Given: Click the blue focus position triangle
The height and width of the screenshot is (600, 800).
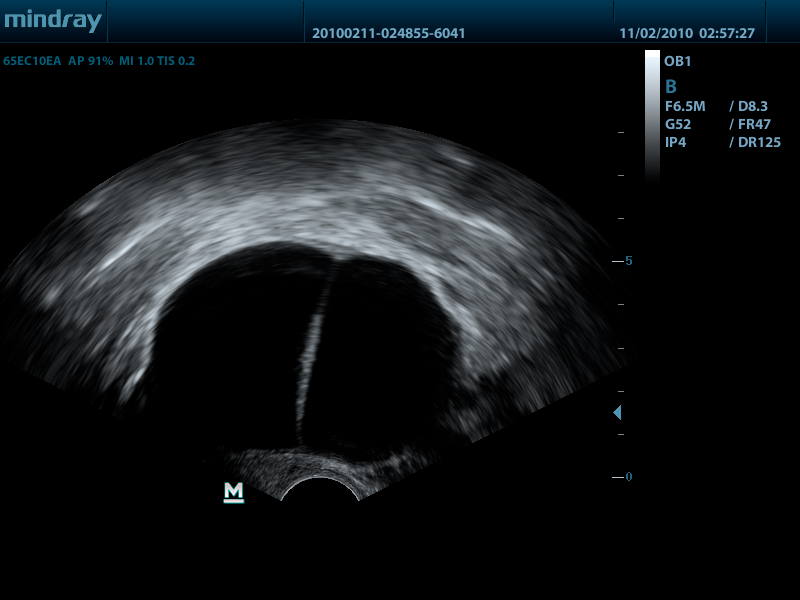Looking at the screenshot, I should [x=617, y=412].
